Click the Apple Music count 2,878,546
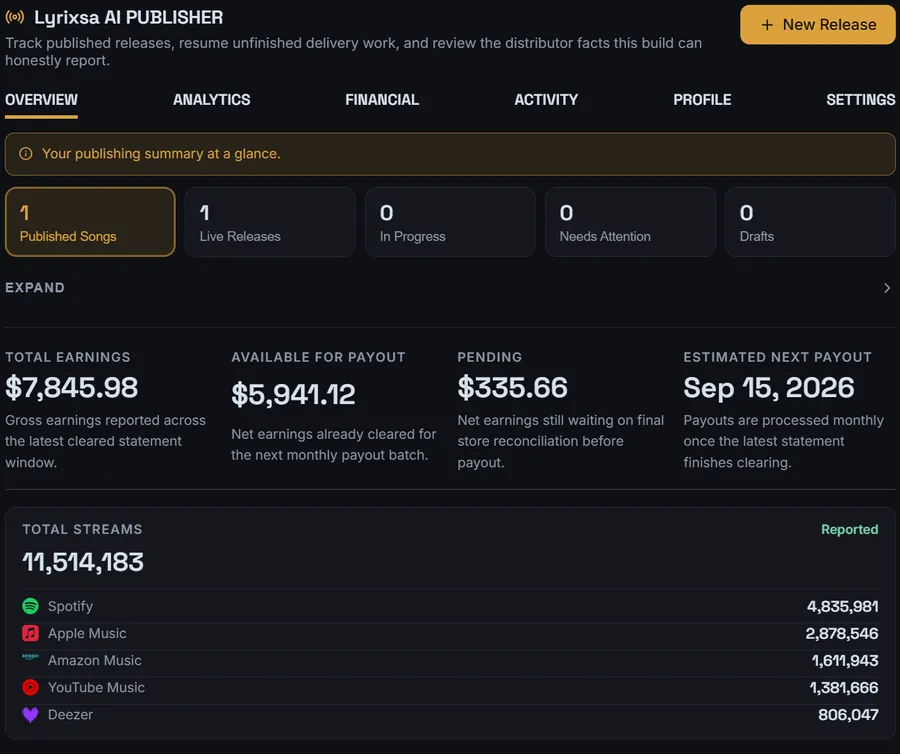This screenshot has height=754, width=900. [842, 633]
